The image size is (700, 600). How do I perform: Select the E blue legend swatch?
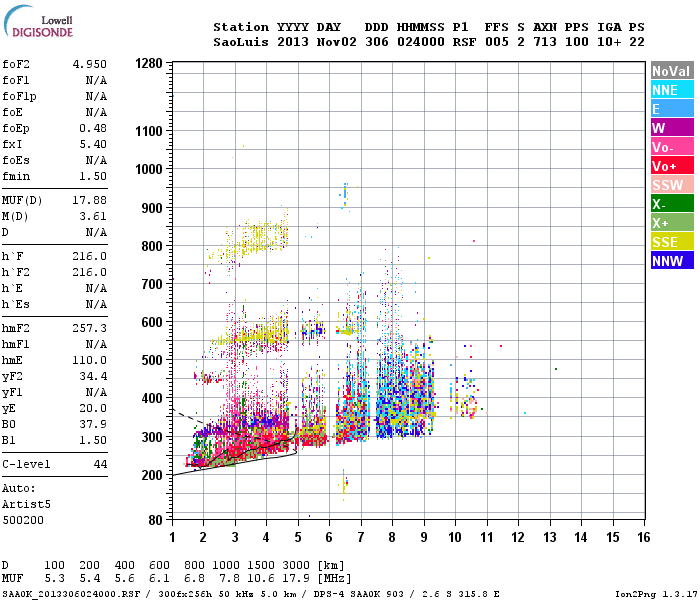coord(672,109)
